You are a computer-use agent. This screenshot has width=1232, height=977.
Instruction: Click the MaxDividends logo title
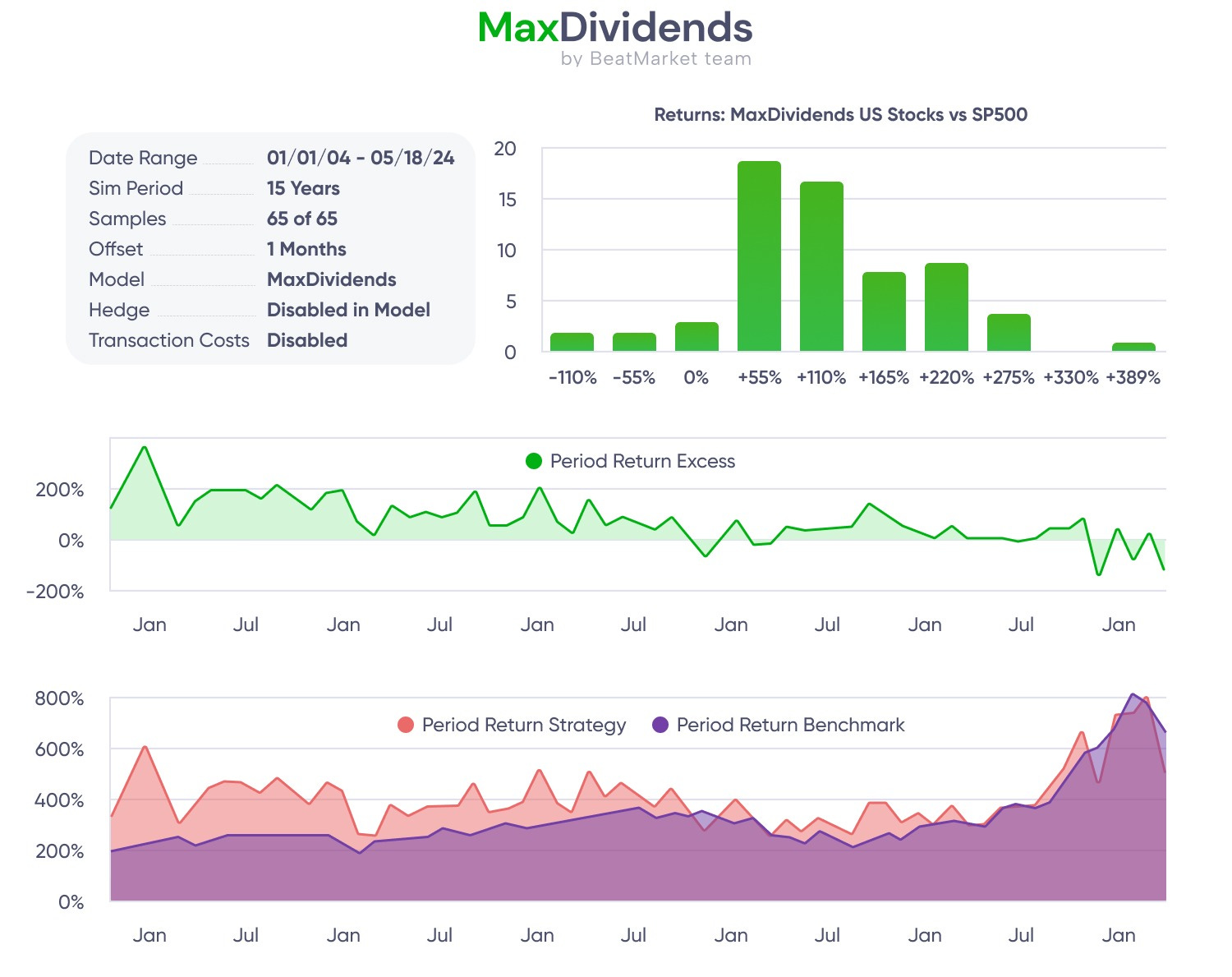click(615, 28)
